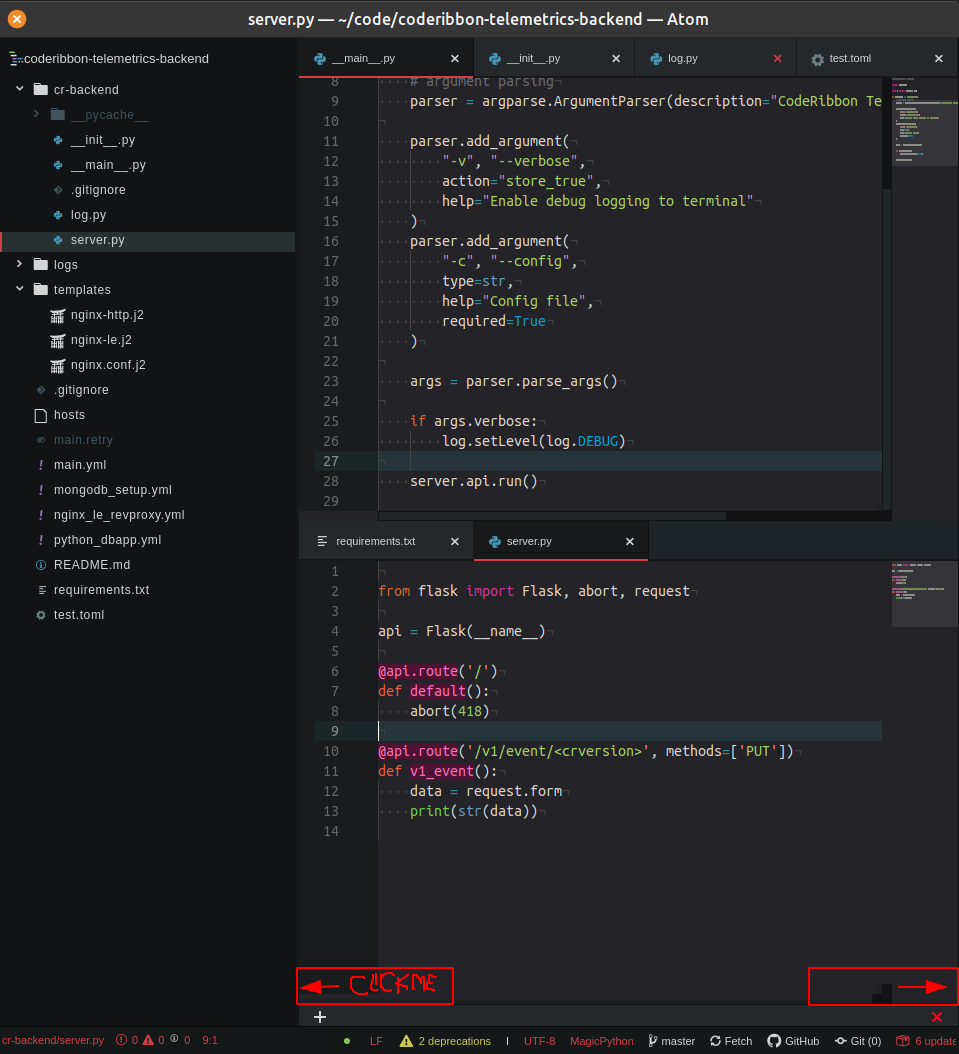Click master branch in status bar
This screenshot has width=959, height=1054.
(x=671, y=1041)
